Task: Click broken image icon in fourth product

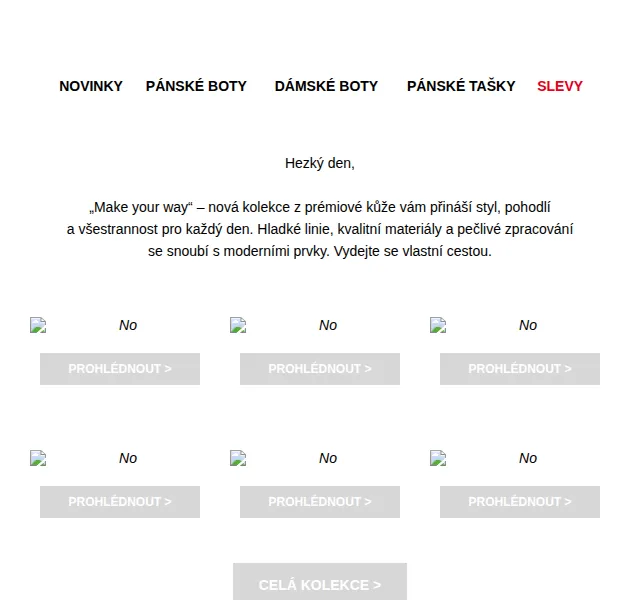Action: tap(38, 458)
